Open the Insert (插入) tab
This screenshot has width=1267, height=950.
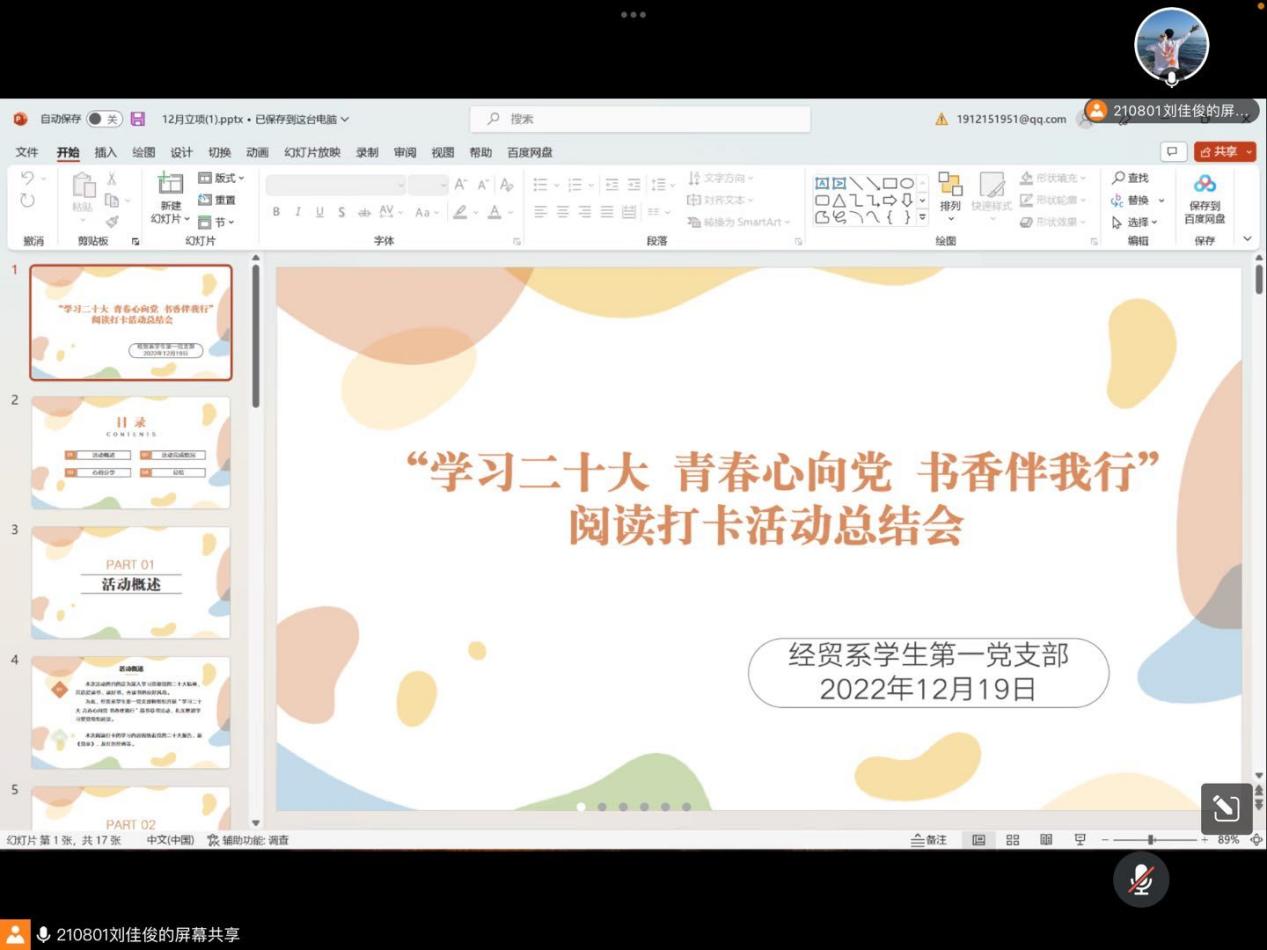(105, 152)
